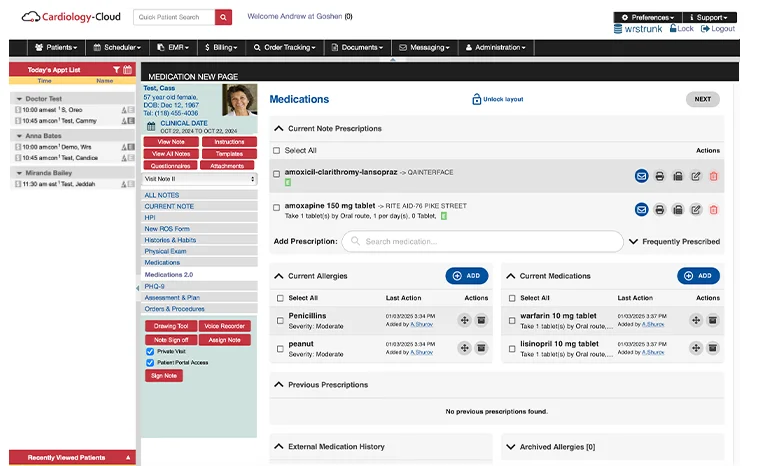Click the NEXT button

pos(702,99)
